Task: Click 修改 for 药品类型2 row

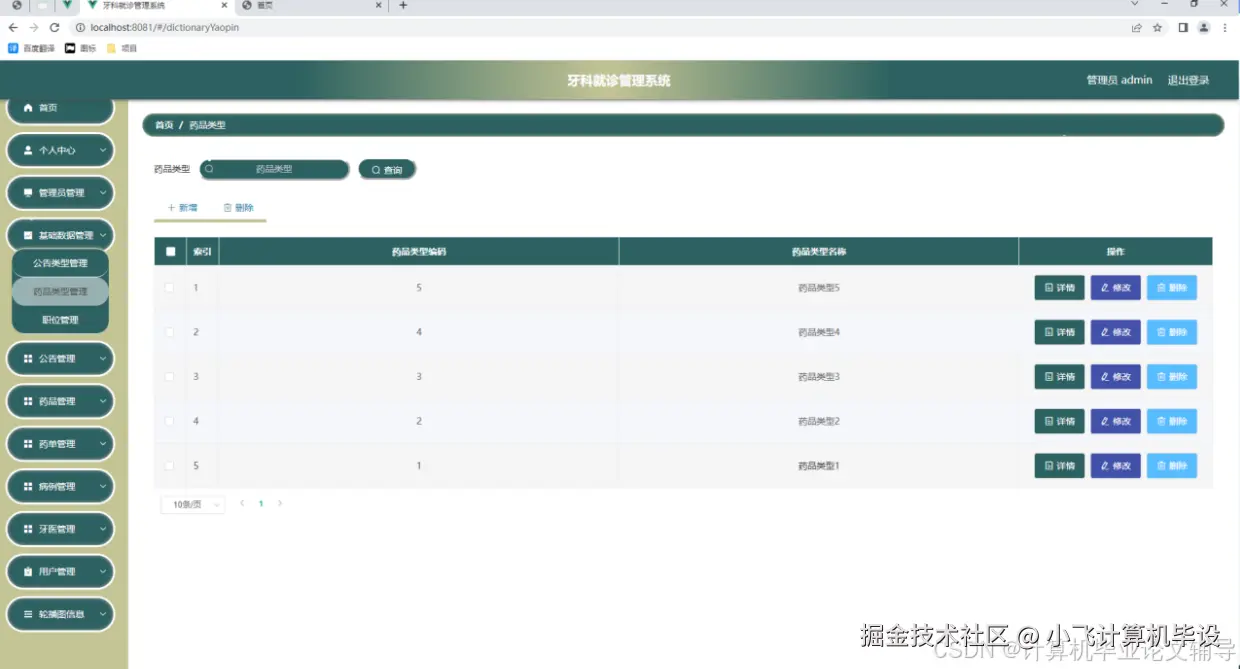Action: (x=1115, y=421)
